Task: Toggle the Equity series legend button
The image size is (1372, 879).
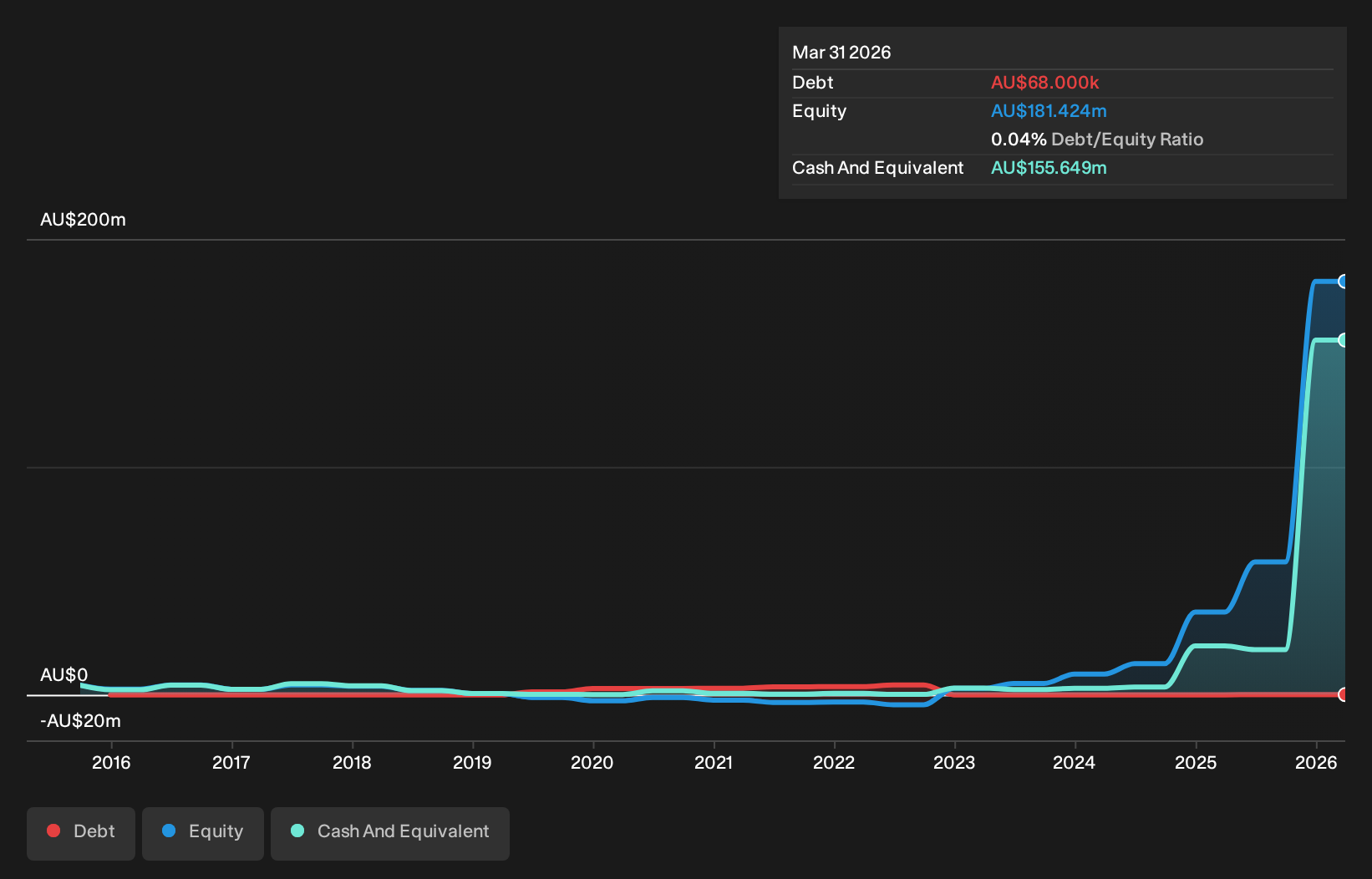Action: coord(203,833)
